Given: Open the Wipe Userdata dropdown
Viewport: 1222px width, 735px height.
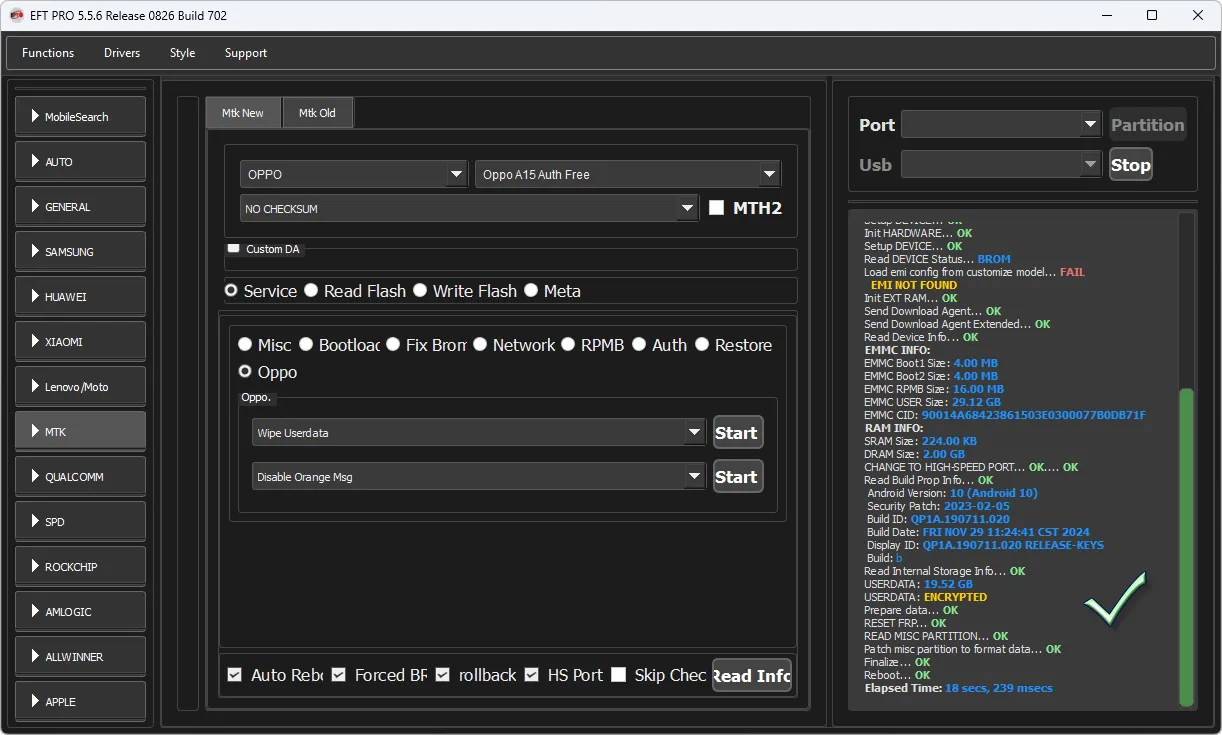Looking at the screenshot, I should click(479, 433).
